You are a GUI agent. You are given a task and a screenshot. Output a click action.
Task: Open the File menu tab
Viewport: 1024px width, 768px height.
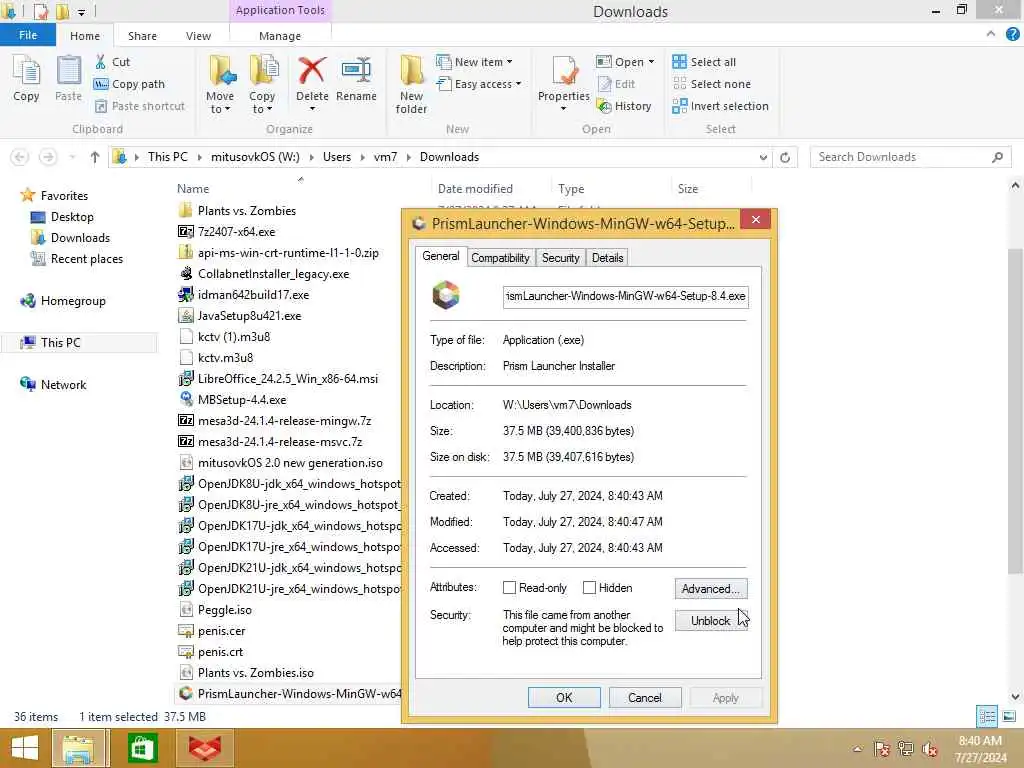click(27, 35)
